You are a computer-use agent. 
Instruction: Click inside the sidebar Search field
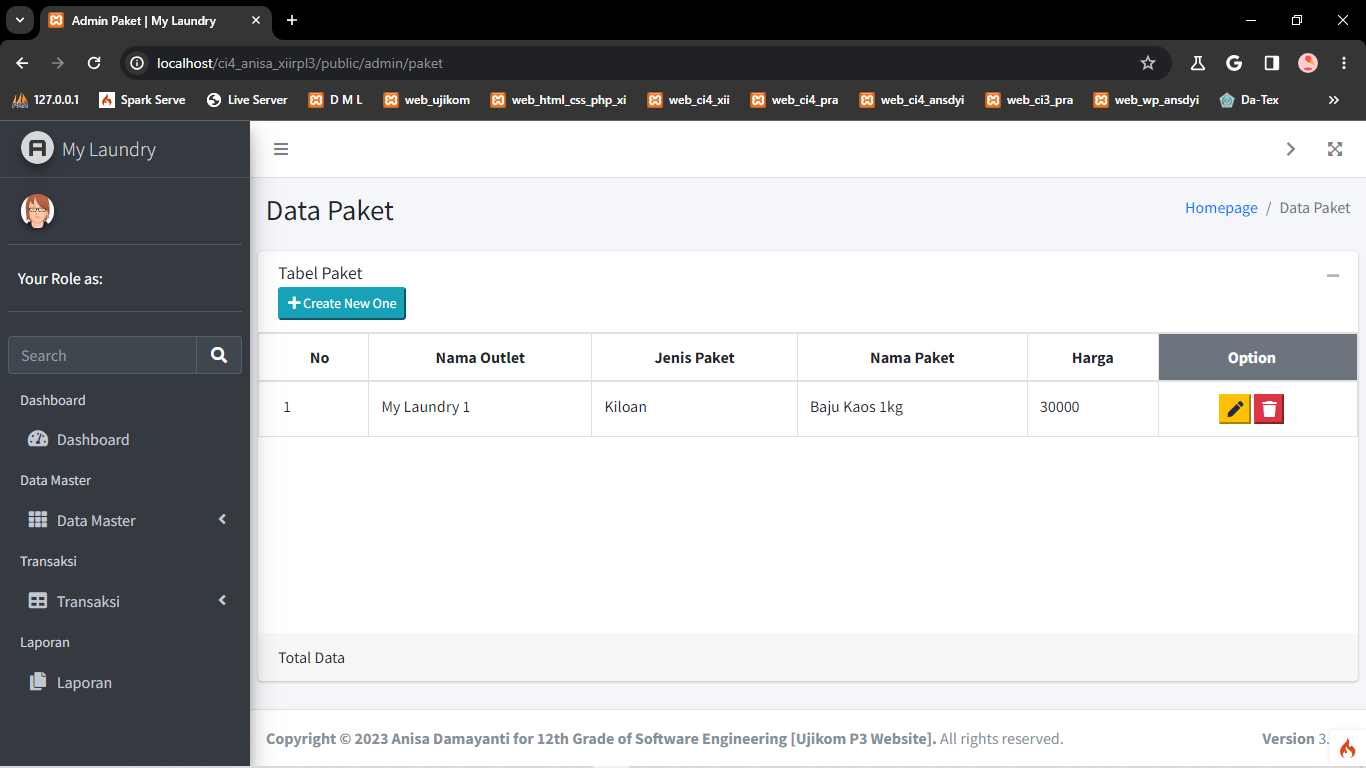[x=100, y=355]
